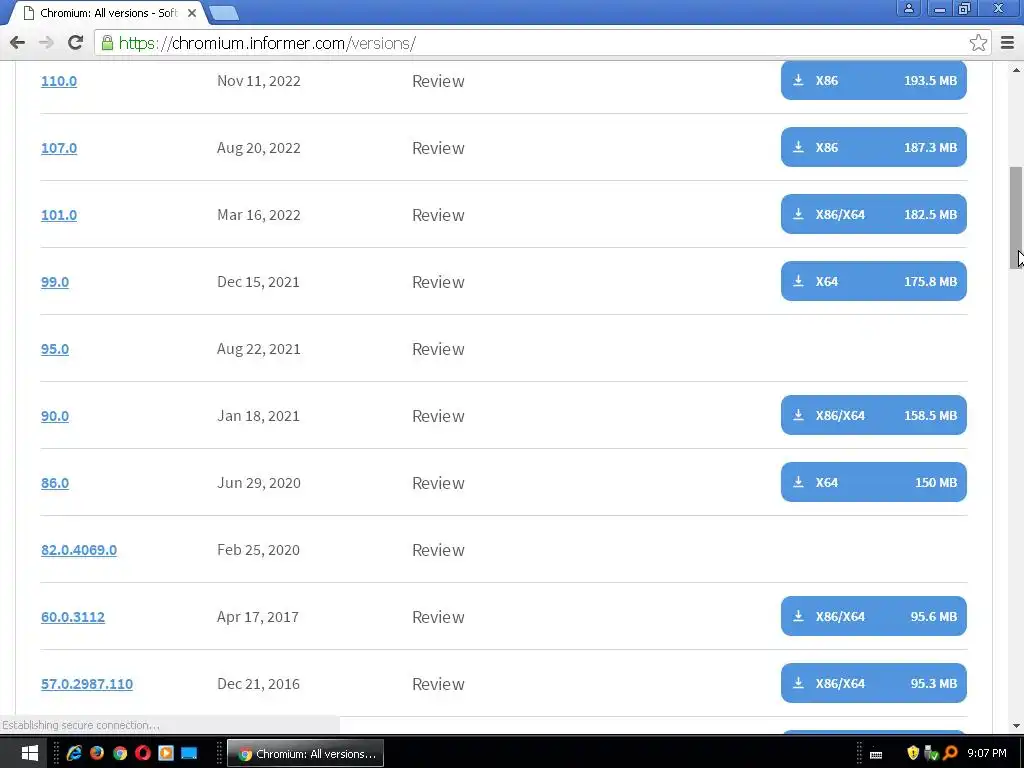Download X86/X64 95.3 MB build
Screen dimensions: 1024x768
(873, 683)
